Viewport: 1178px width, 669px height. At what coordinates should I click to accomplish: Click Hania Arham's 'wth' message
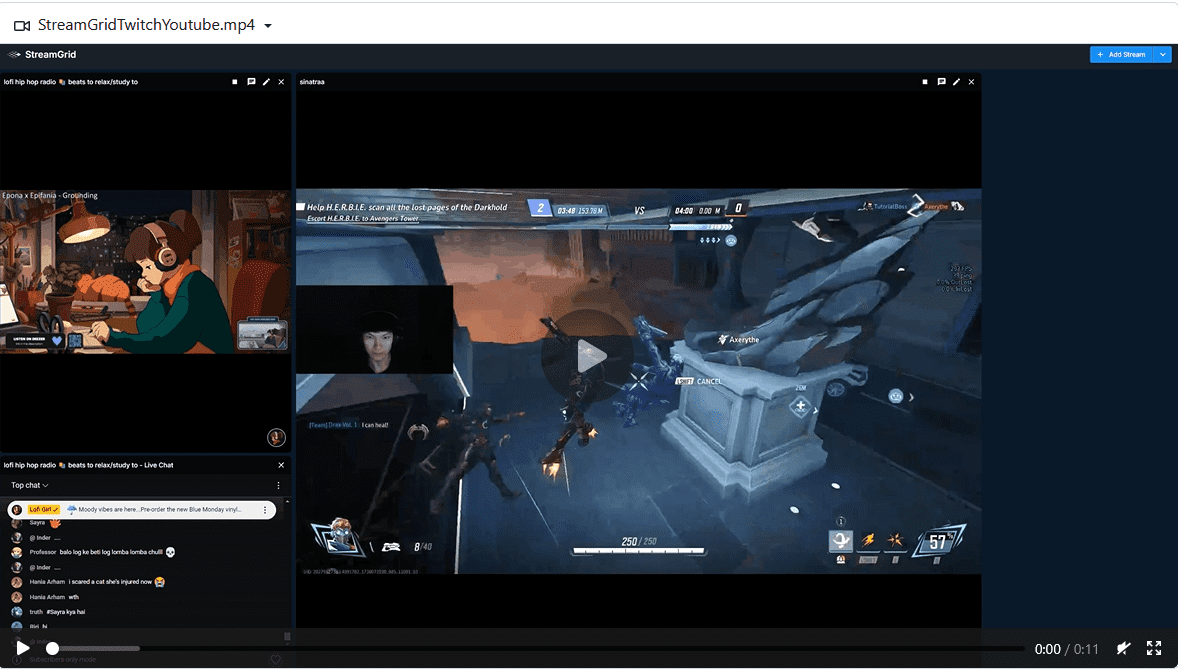point(45,597)
